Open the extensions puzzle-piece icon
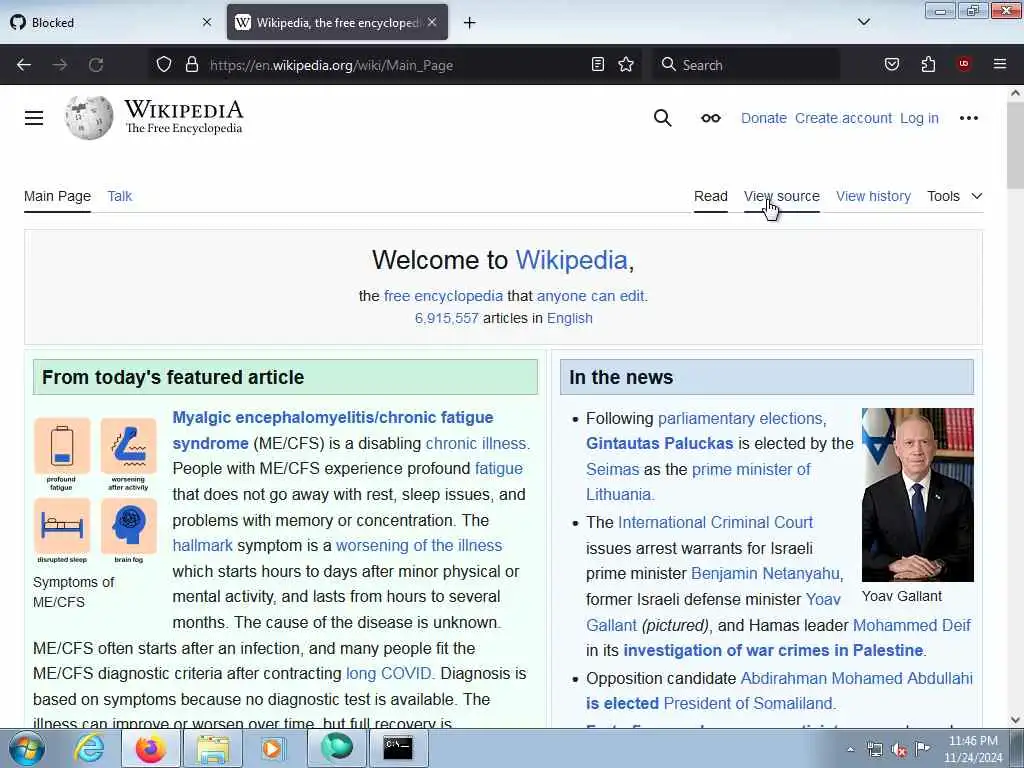 click(928, 64)
